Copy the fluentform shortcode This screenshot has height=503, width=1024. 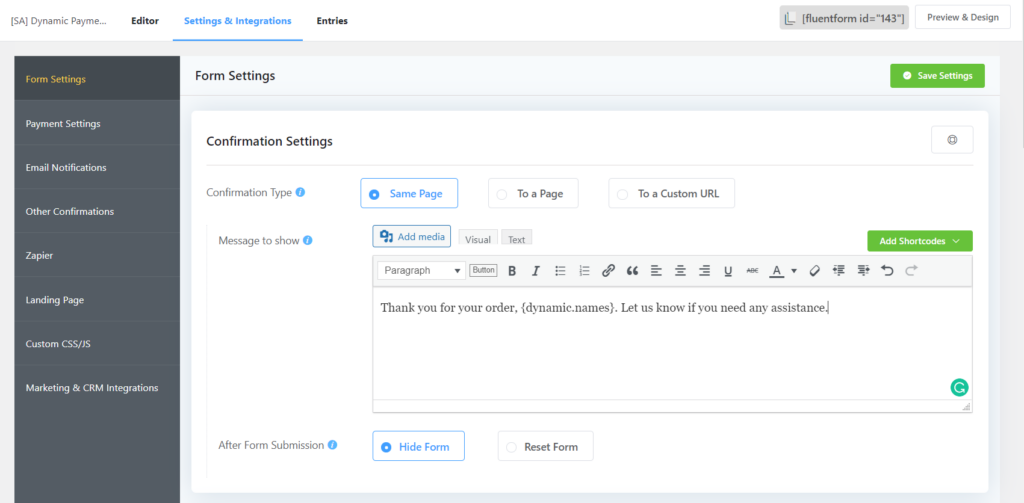click(844, 18)
